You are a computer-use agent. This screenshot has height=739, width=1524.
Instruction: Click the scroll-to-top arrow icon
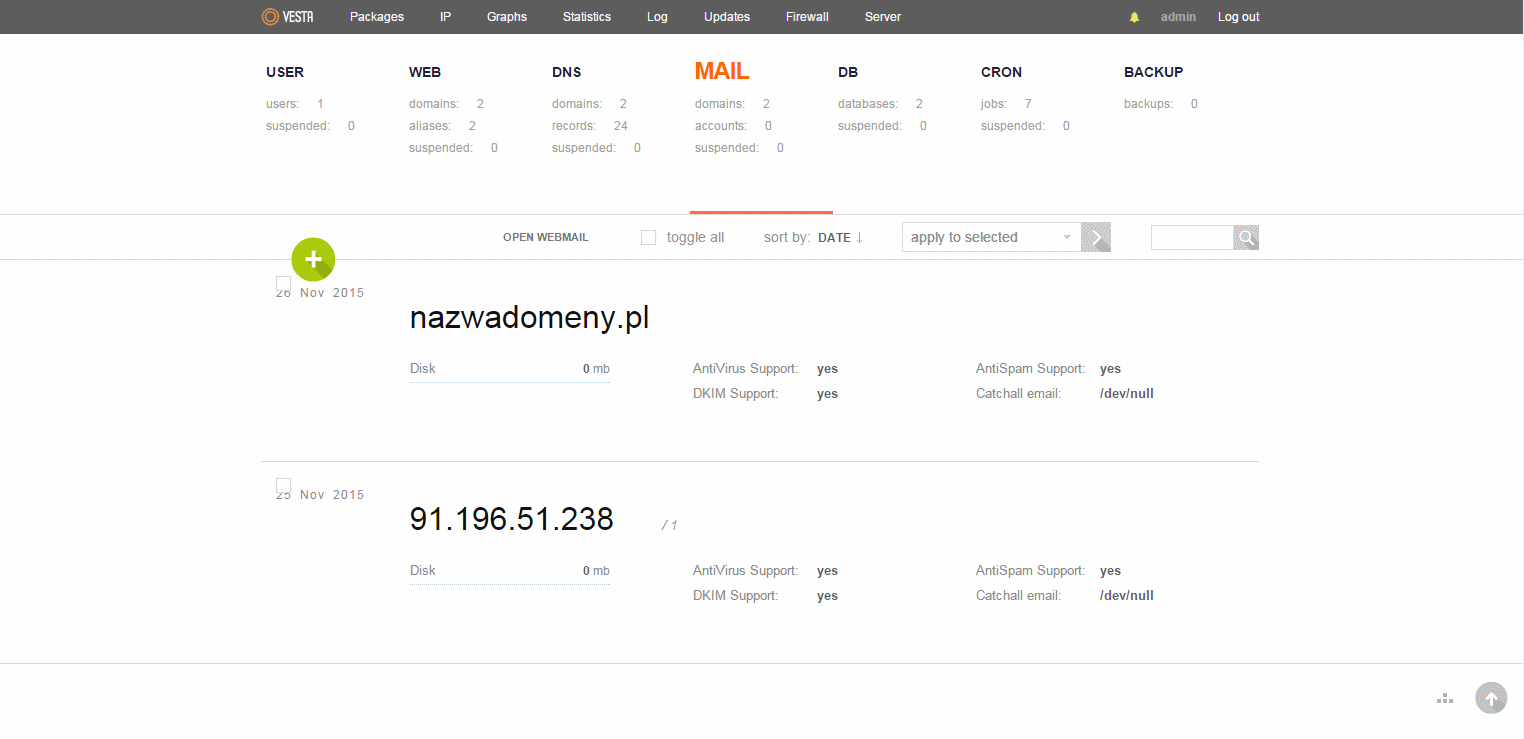tap(1491, 698)
